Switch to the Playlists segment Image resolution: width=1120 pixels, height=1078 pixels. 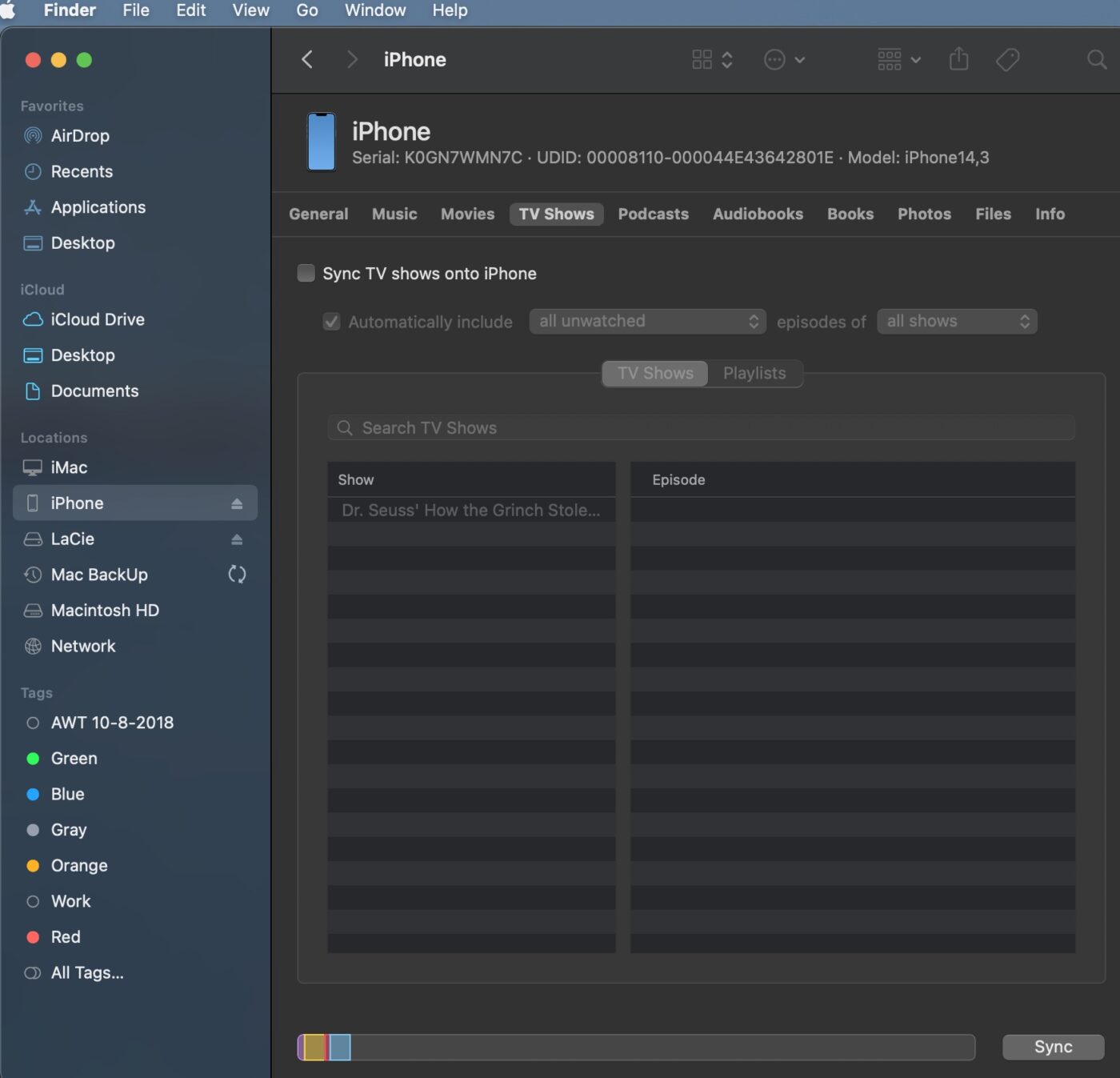[754, 373]
